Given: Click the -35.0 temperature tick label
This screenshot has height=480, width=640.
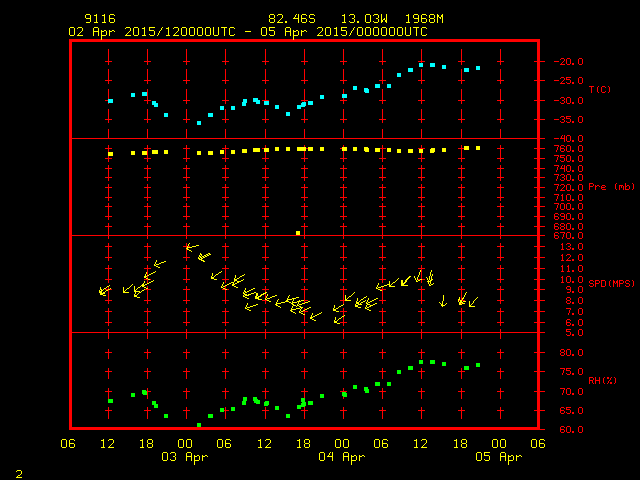Looking at the screenshot, I should pos(568,120).
